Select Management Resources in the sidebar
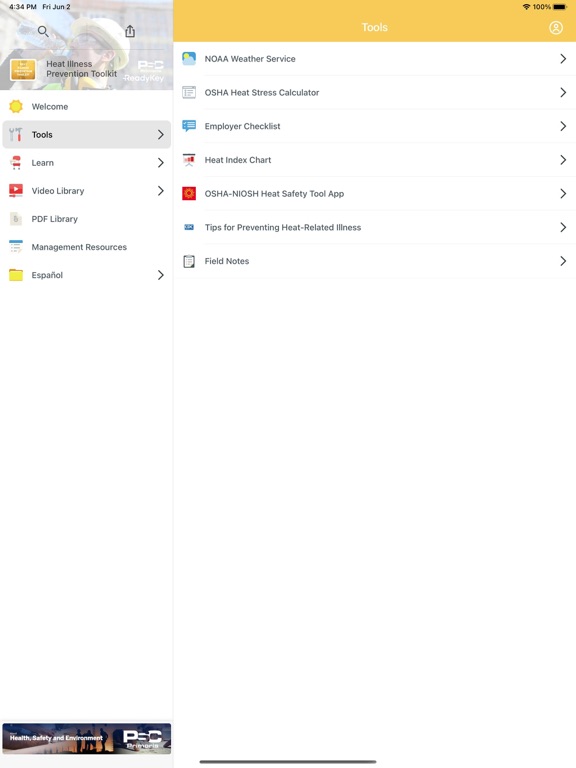This screenshot has height=768, width=576. pos(86,247)
